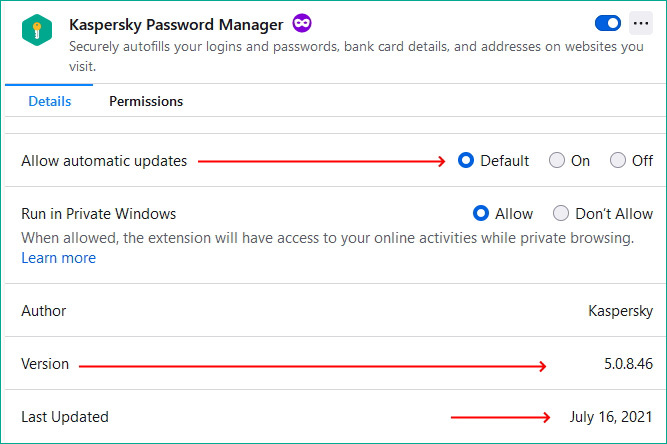This screenshot has height=444, width=667.
Task: Switch to the Permissions tab
Action: (x=146, y=101)
